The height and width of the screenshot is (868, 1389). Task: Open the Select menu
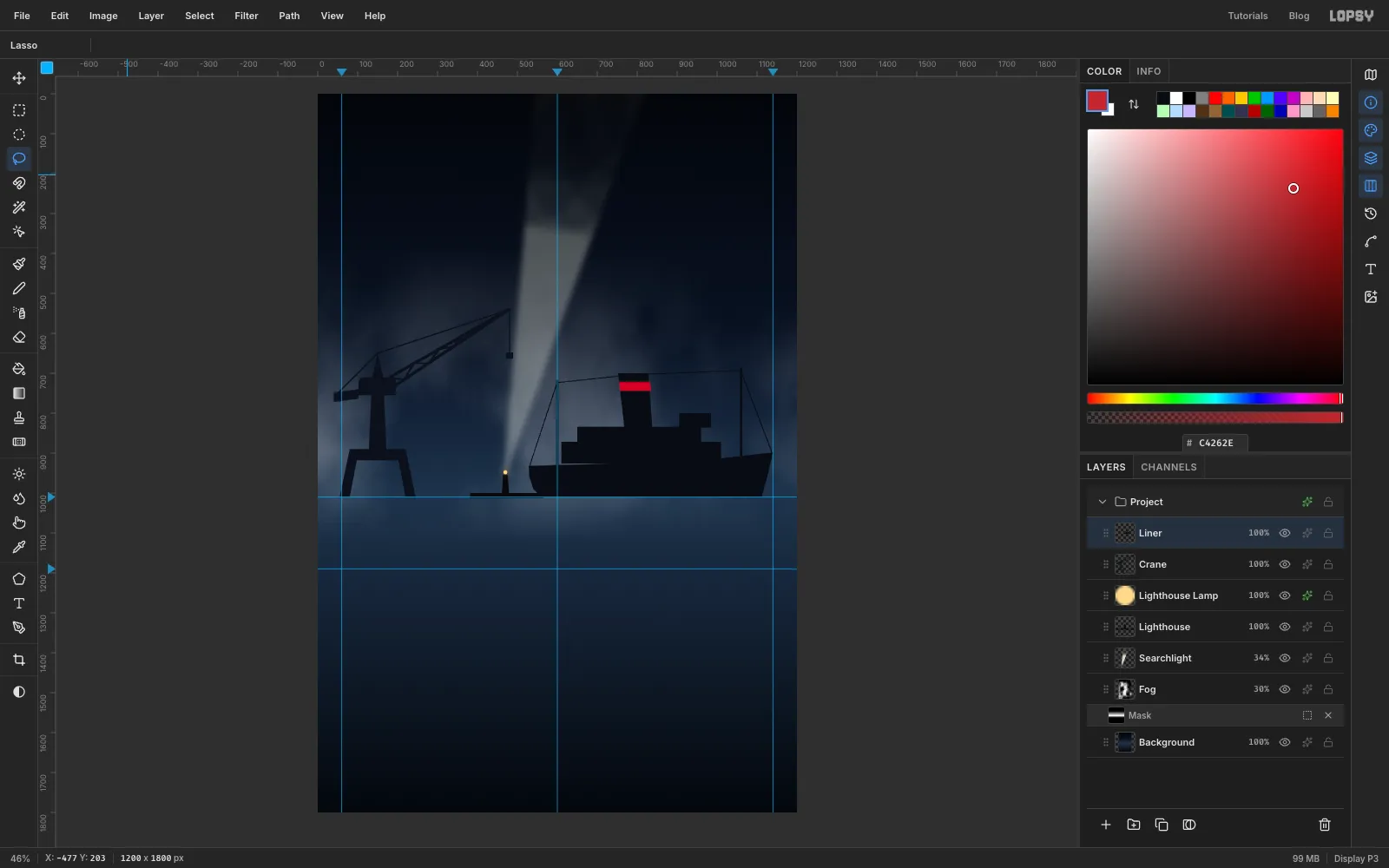[200, 16]
